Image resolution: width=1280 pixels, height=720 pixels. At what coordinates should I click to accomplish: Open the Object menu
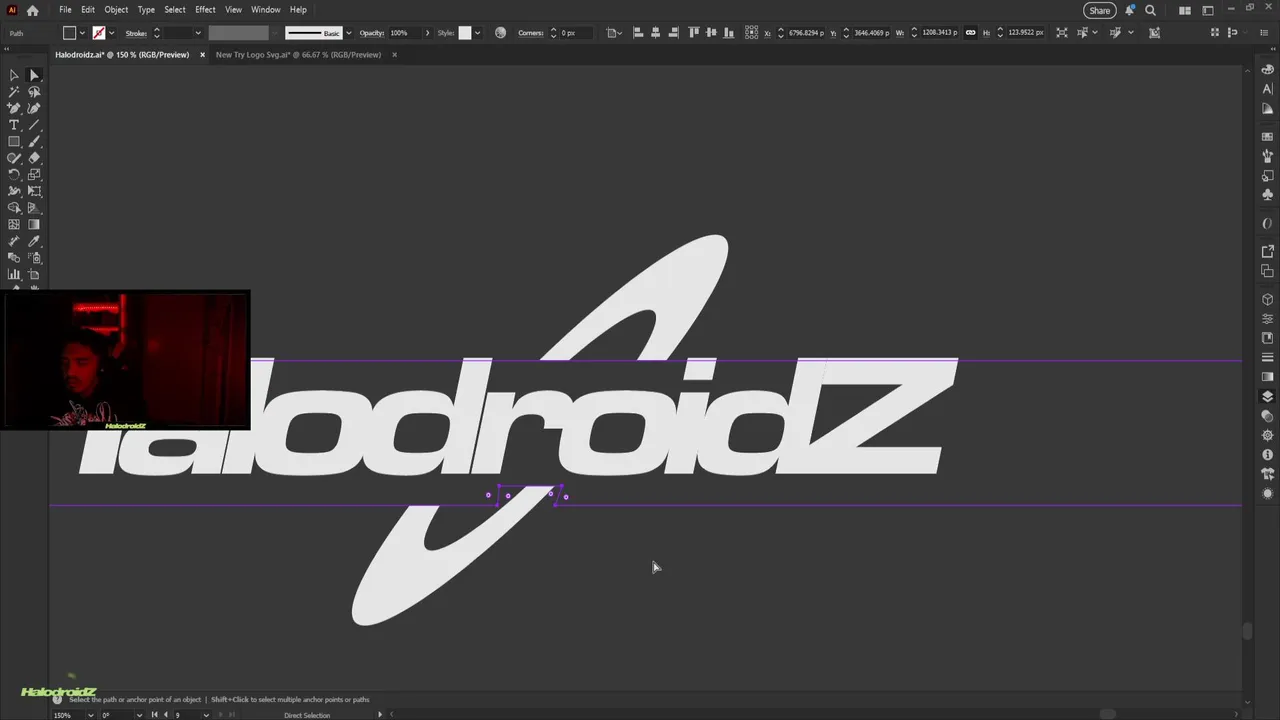coord(116,10)
